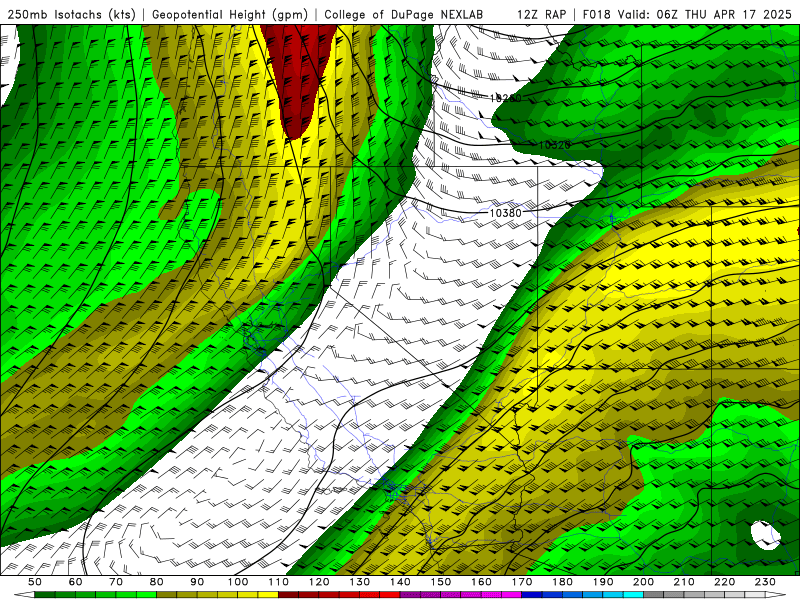Viewport: 800px width, 600px height.
Task: Select the olive swatch right of 80
Action: tap(167, 595)
